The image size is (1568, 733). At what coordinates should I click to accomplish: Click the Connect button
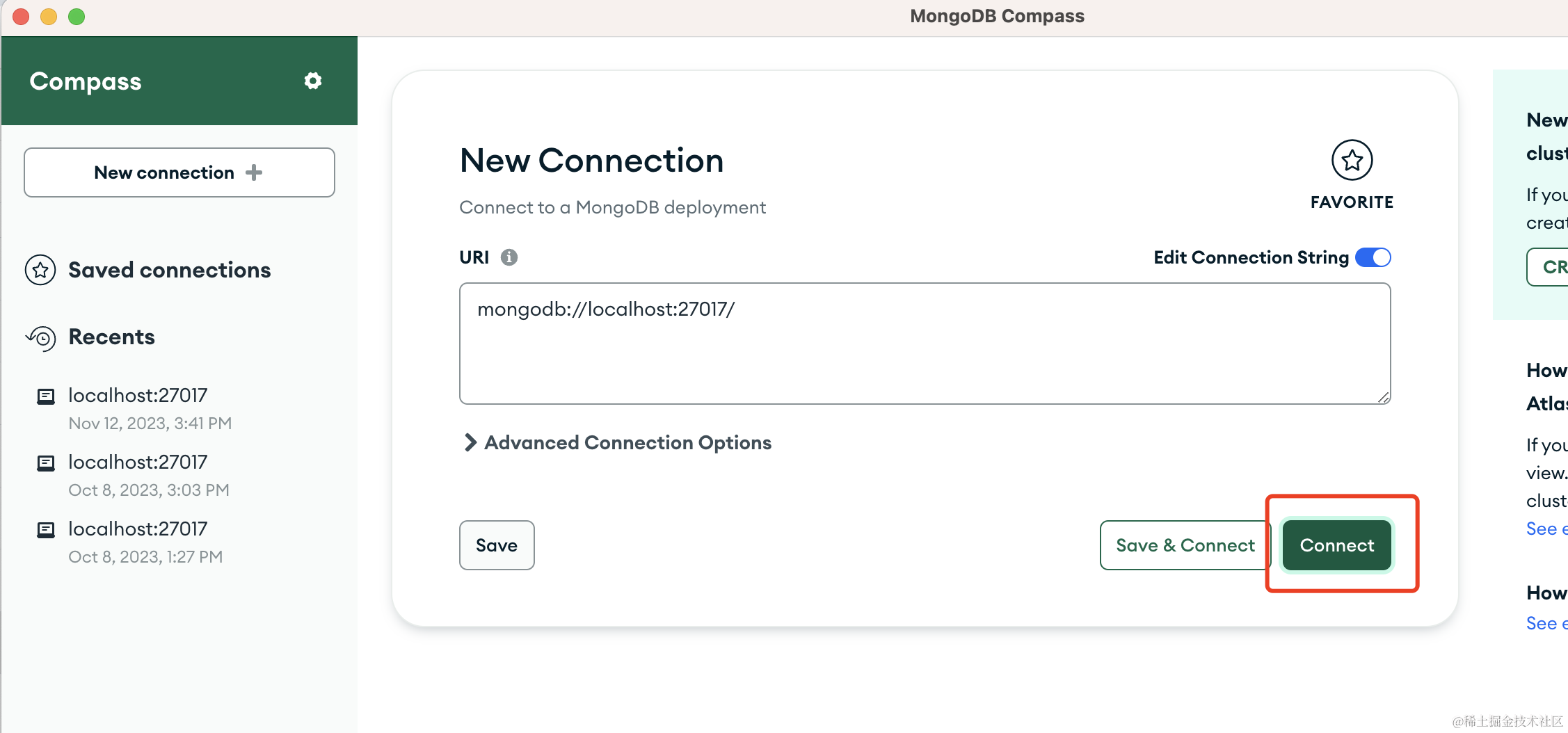(1336, 545)
